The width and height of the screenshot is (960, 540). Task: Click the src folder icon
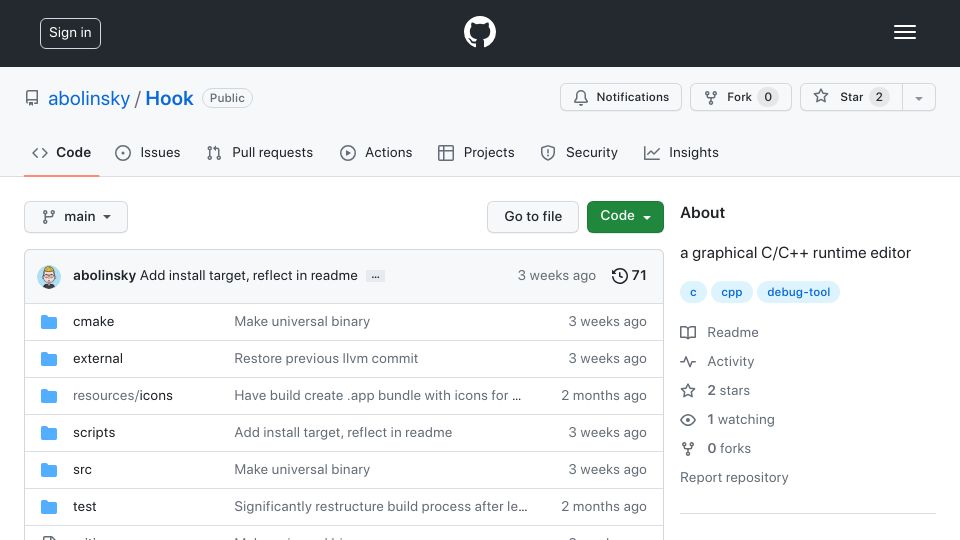[x=49, y=470]
